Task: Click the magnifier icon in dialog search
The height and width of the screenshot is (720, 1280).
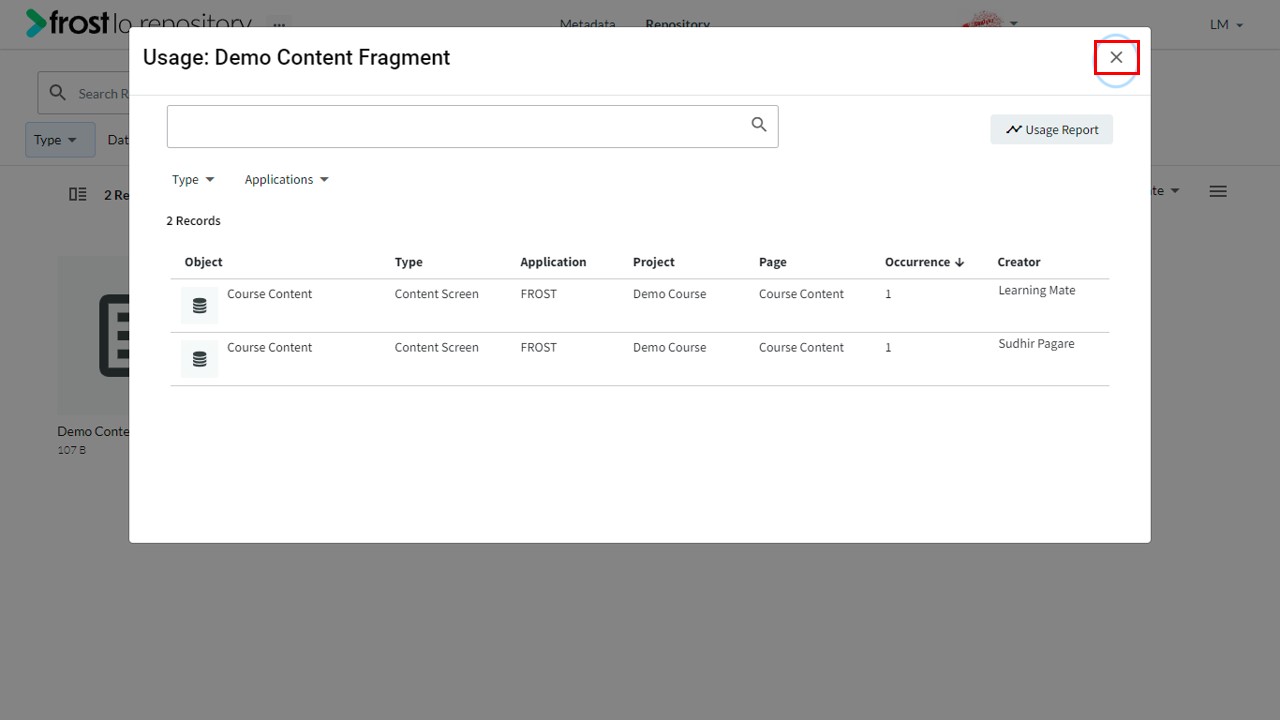Action: pyautogui.click(x=759, y=124)
